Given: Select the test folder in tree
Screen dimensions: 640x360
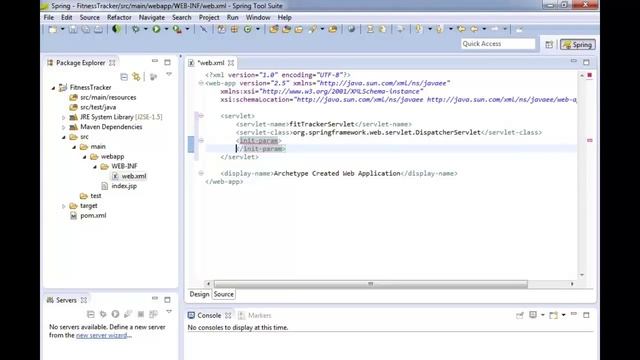Looking at the screenshot, I should [x=96, y=196].
